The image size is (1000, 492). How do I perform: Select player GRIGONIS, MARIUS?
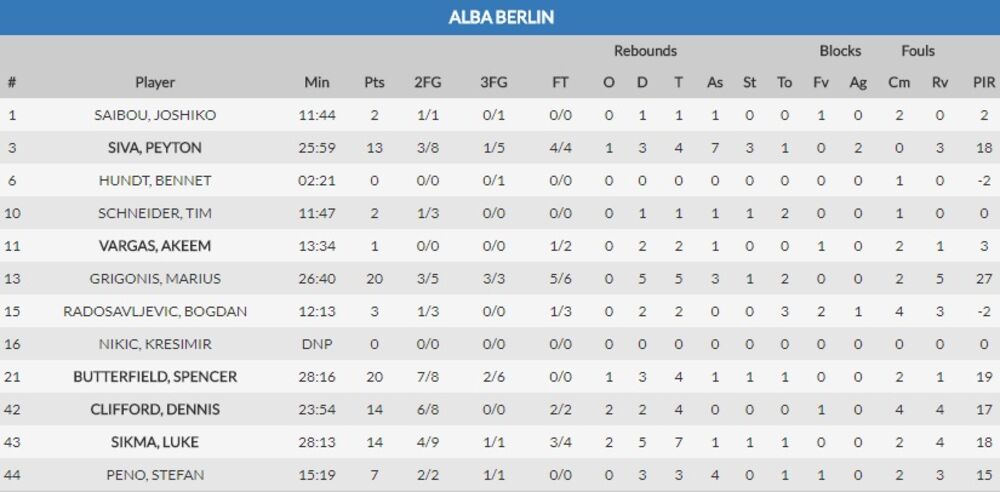tap(155, 279)
